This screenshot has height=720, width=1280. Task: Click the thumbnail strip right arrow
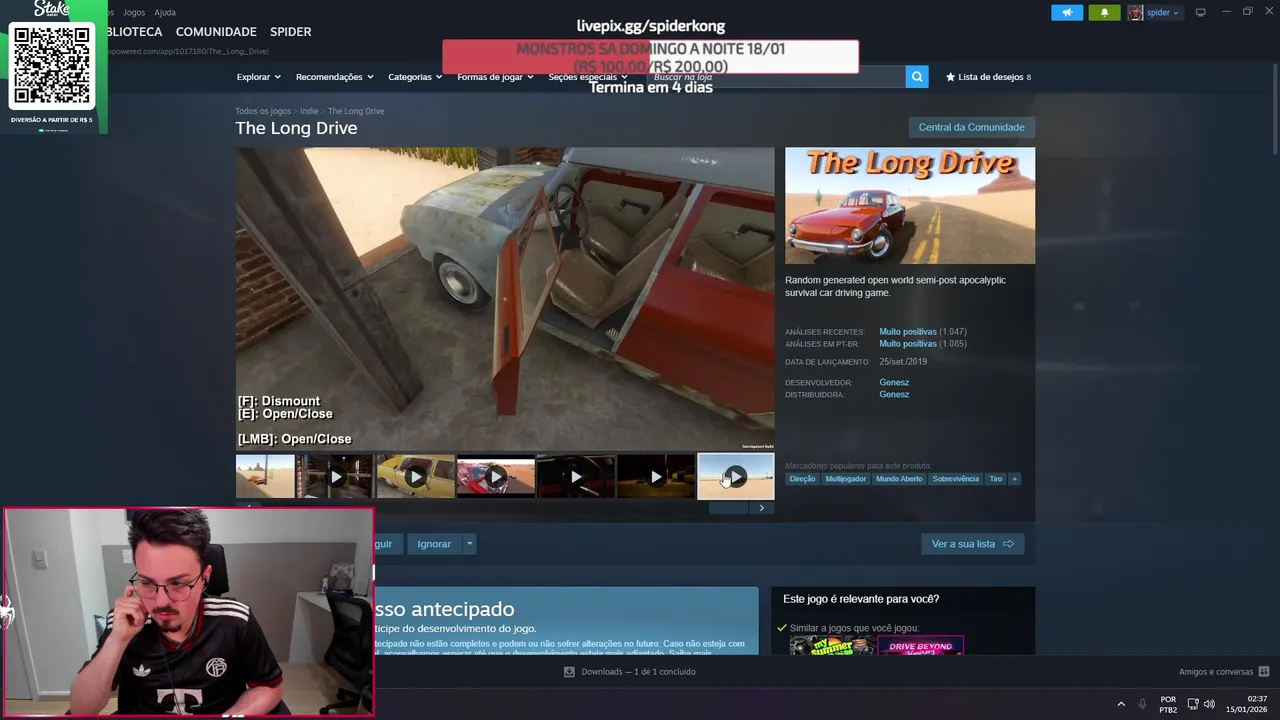coord(762,508)
